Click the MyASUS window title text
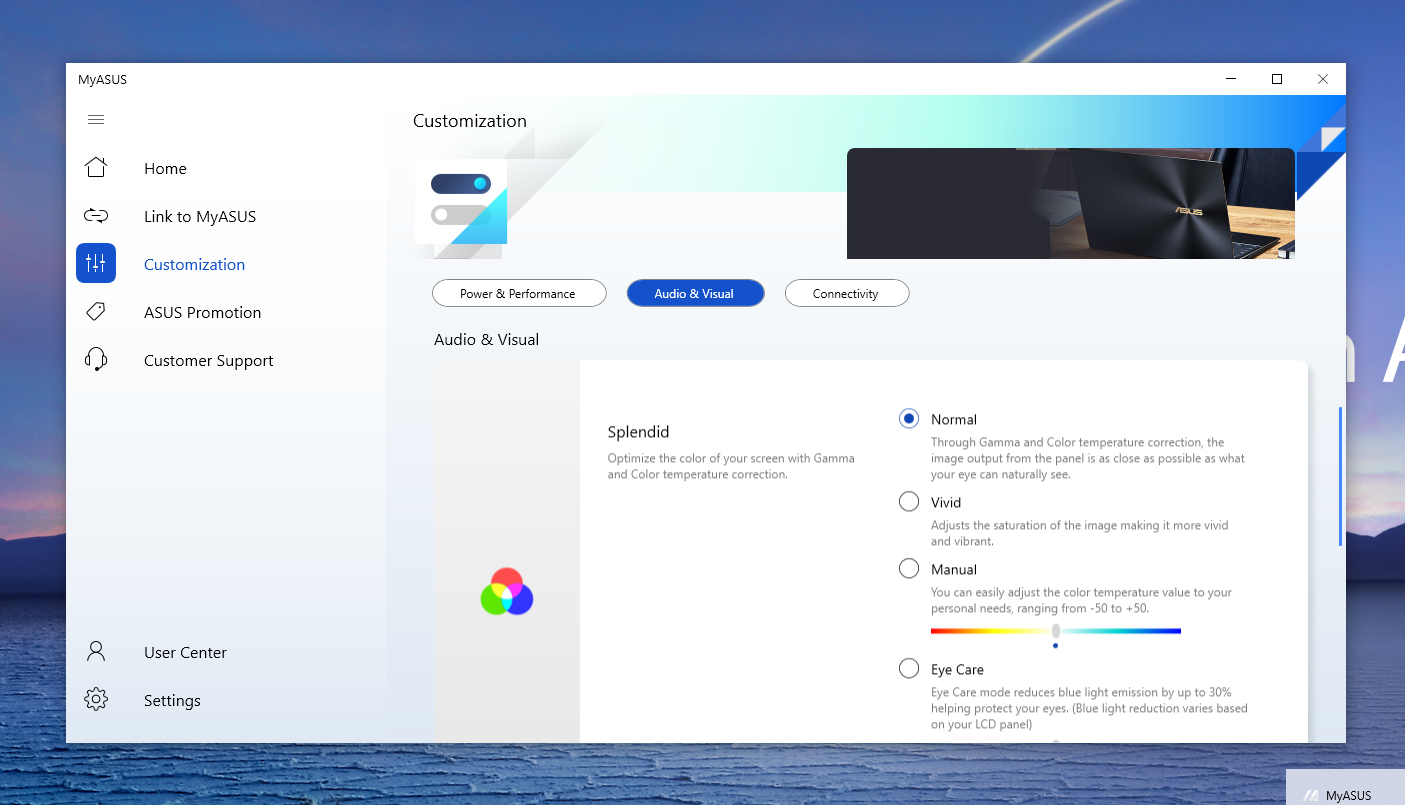This screenshot has height=805, width=1405. pyautogui.click(x=103, y=80)
